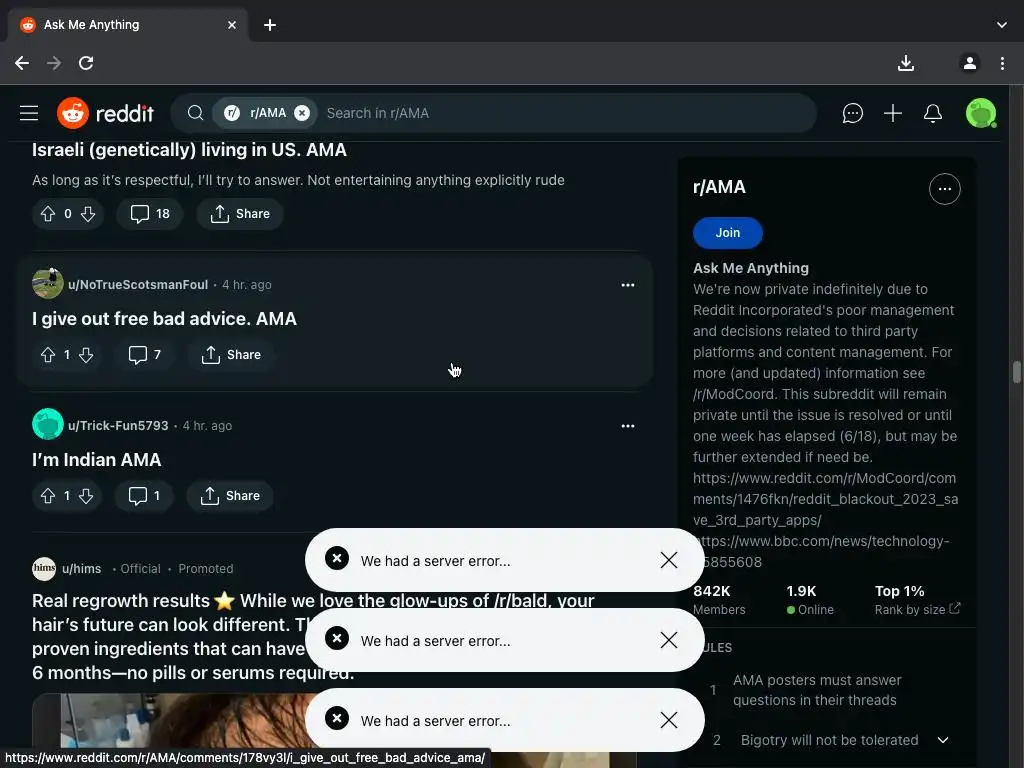Upvote the free bad advice post

48,355
